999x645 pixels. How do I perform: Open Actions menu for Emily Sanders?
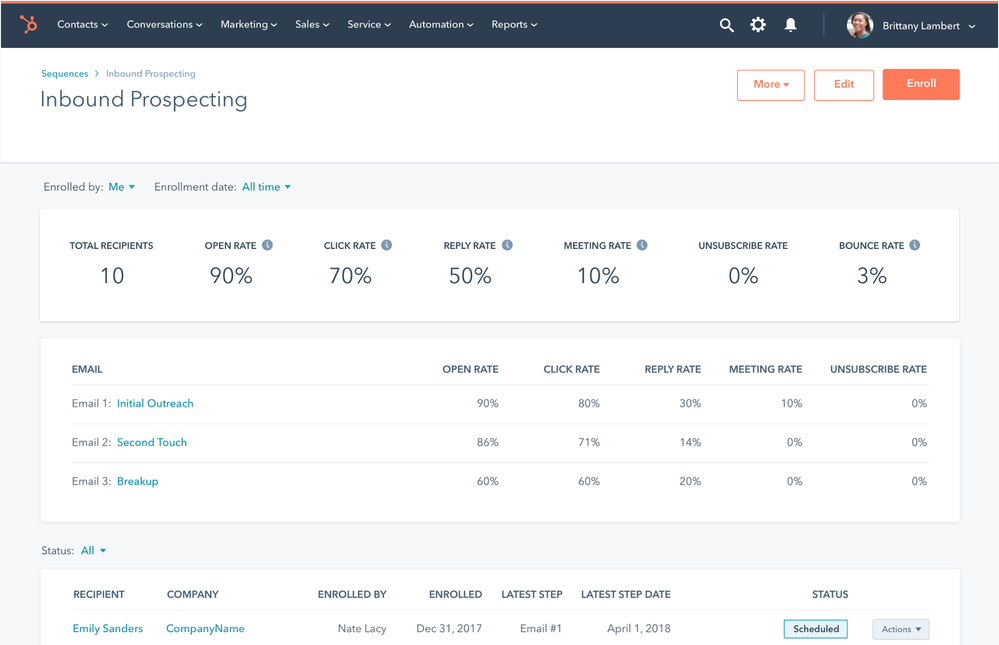click(900, 629)
